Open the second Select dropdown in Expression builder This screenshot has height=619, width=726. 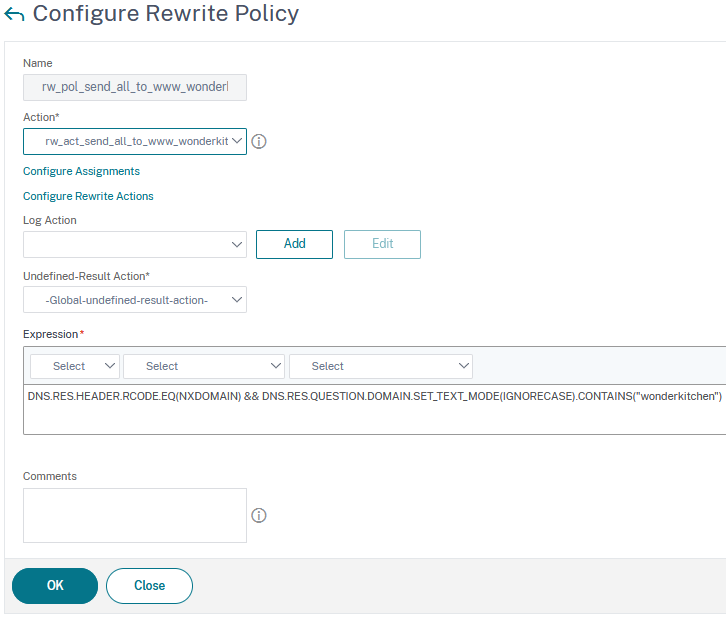coord(204,366)
